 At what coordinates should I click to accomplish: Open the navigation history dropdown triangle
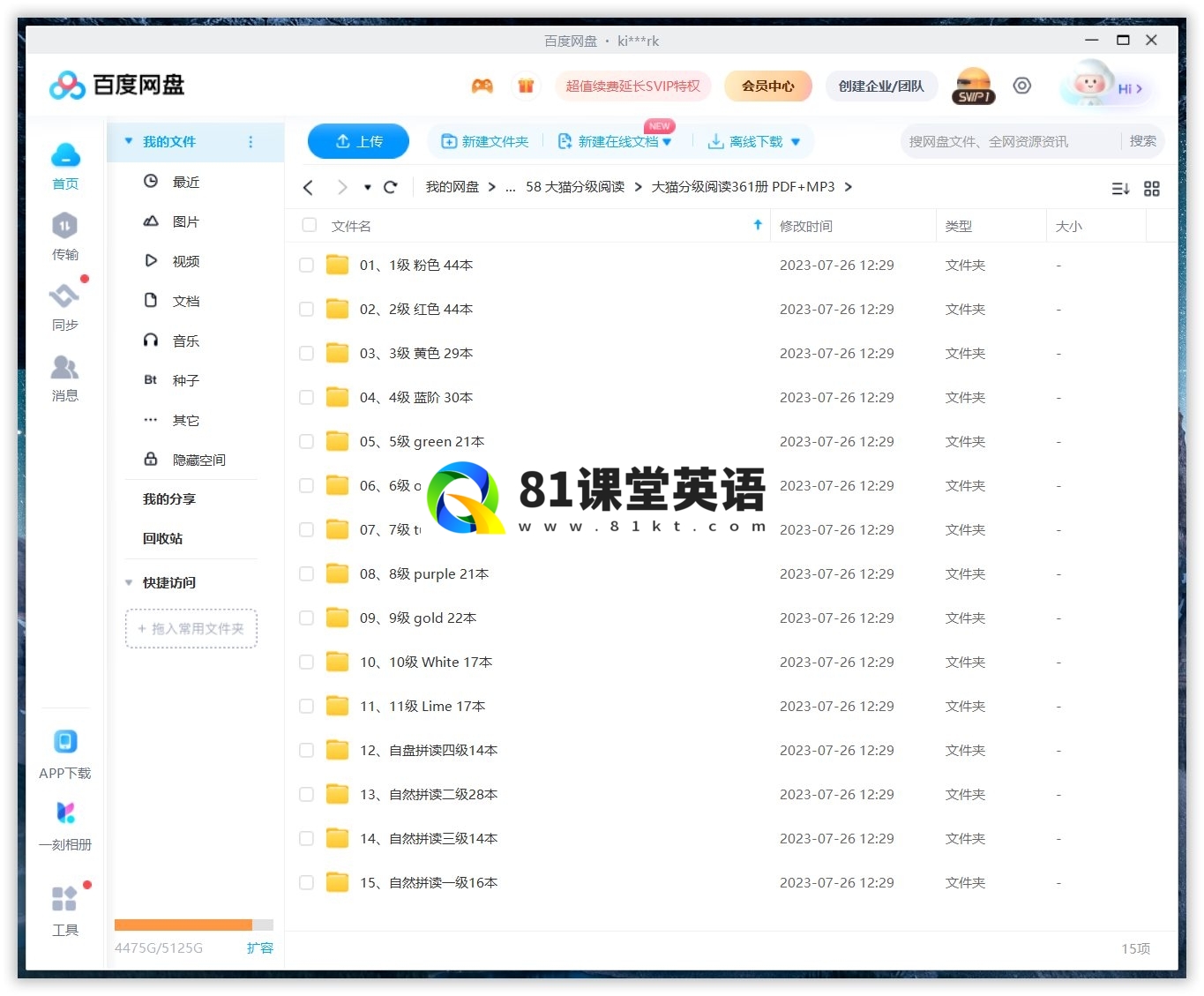(368, 187)
